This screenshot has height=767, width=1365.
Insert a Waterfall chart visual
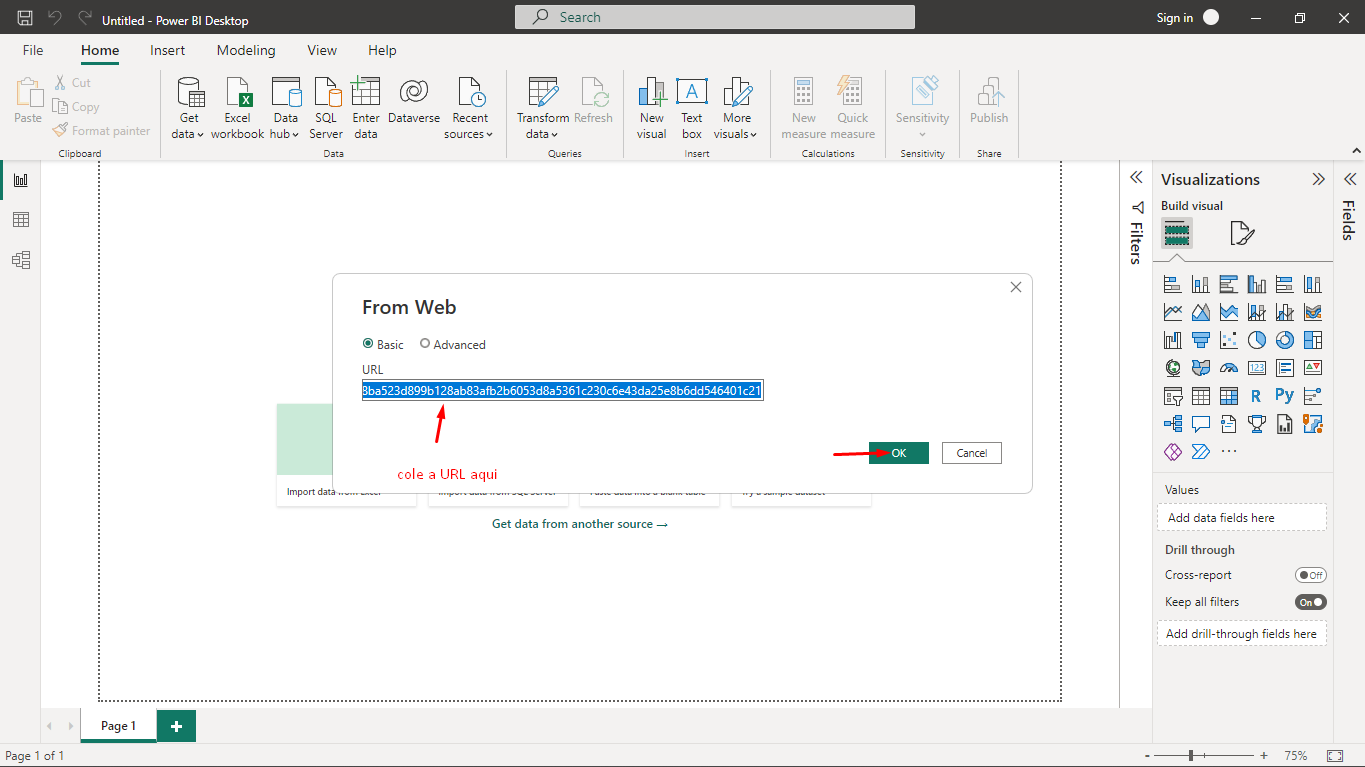pyautogui.click(x=1173, y=340)
